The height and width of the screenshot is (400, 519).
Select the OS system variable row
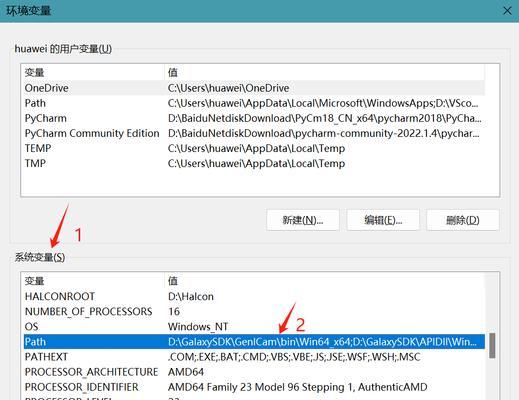254,326
